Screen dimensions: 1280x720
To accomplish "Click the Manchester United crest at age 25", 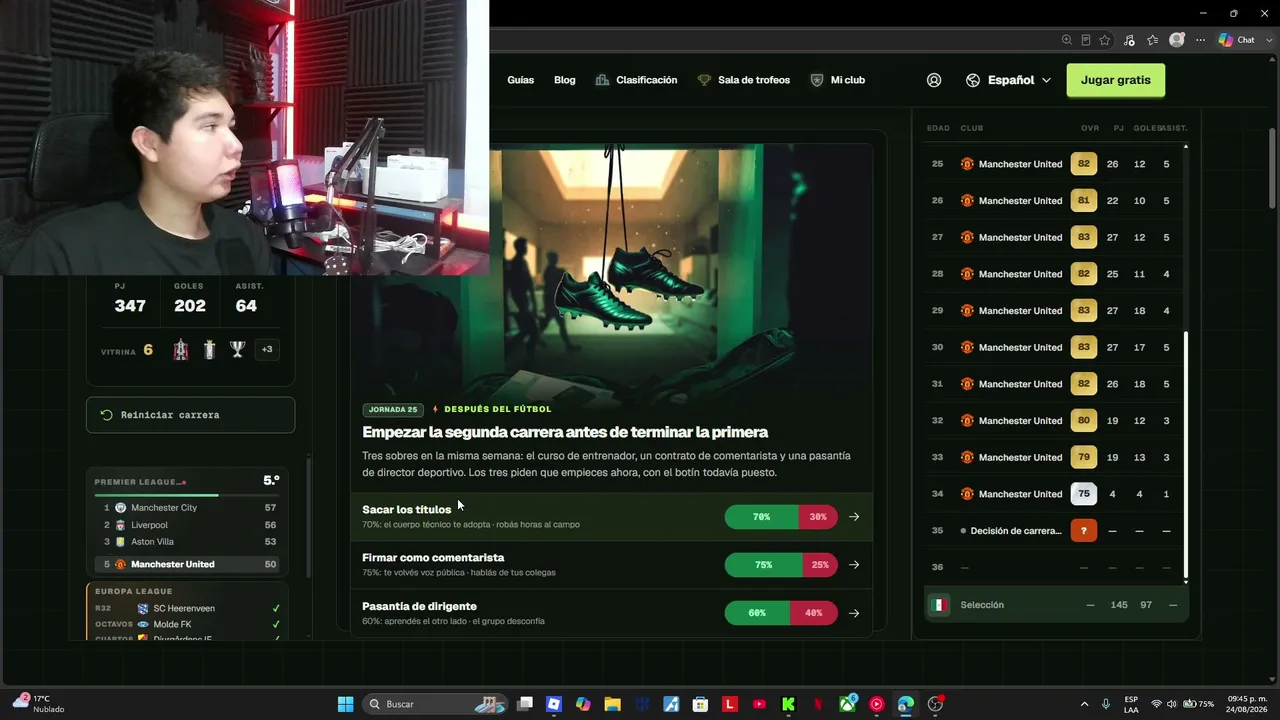I will tap(967, 164).
